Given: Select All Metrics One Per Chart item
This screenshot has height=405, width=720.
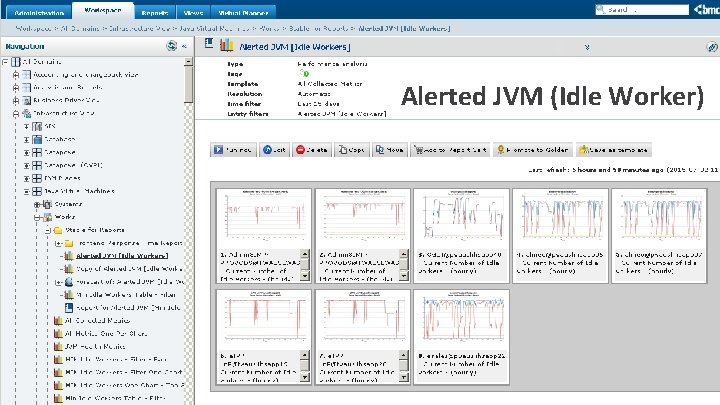Looking at the screenshot, I should (x=106, y=334).
